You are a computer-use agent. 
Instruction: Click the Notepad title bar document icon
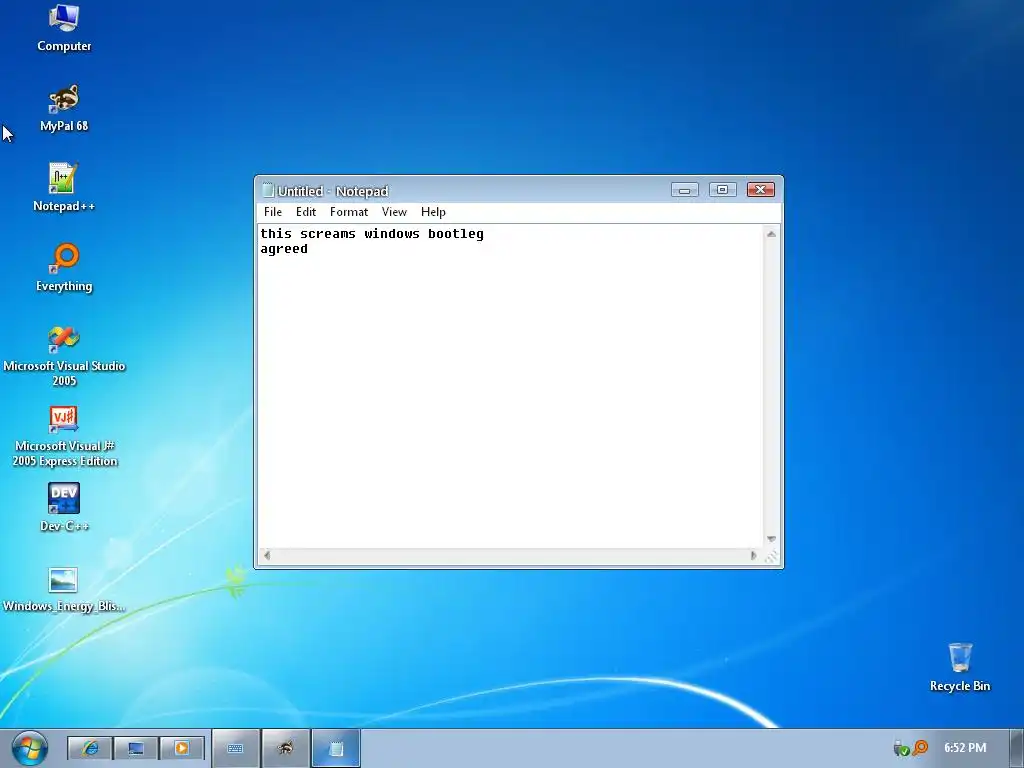(267, 190)
